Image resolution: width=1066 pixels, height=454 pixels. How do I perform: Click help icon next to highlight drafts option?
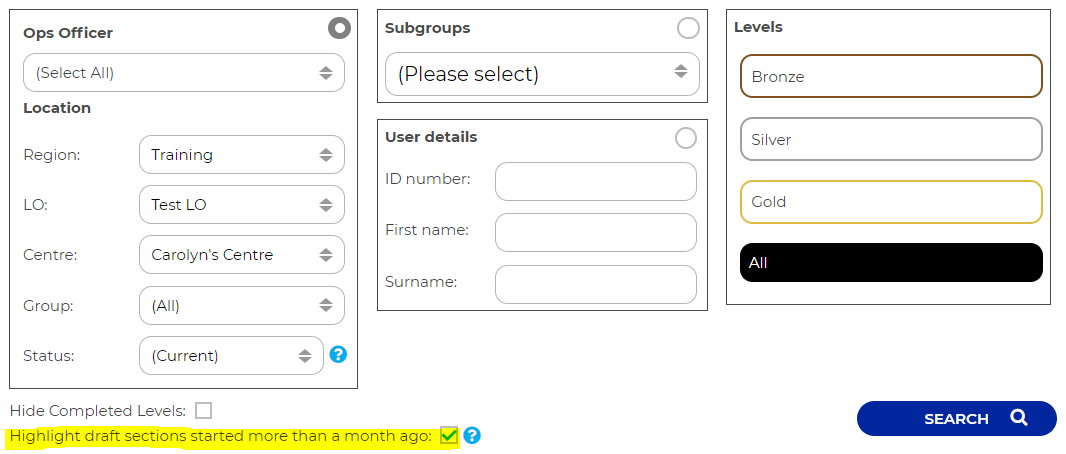tap(472, 435)
